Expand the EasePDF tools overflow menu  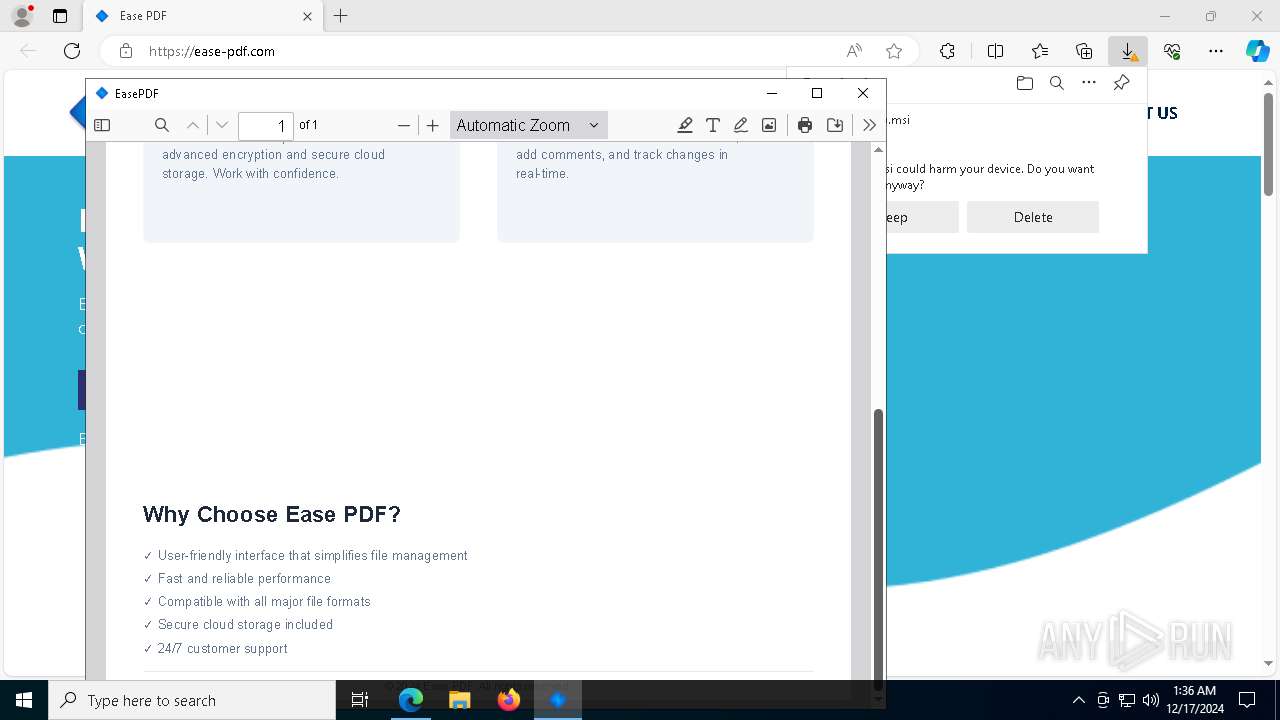869,125
